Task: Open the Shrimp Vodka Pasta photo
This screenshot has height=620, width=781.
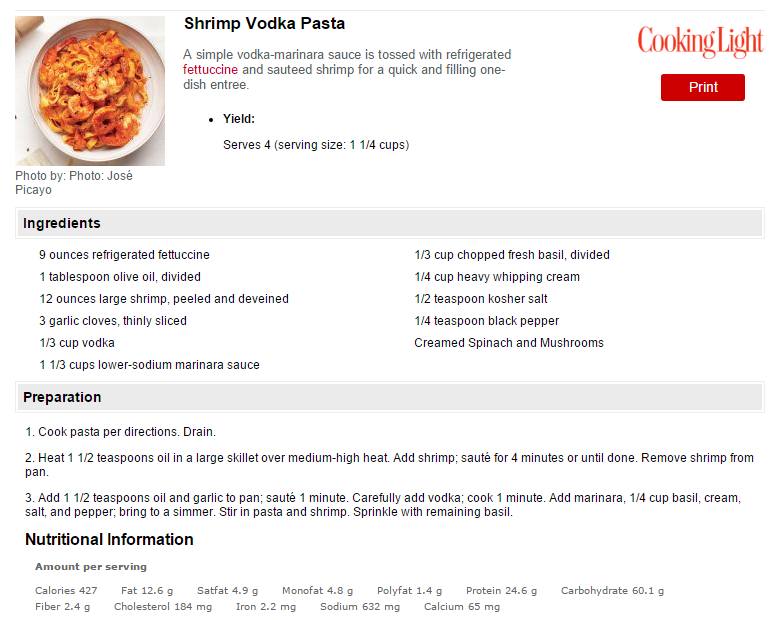Action: (x=90, y=91)
